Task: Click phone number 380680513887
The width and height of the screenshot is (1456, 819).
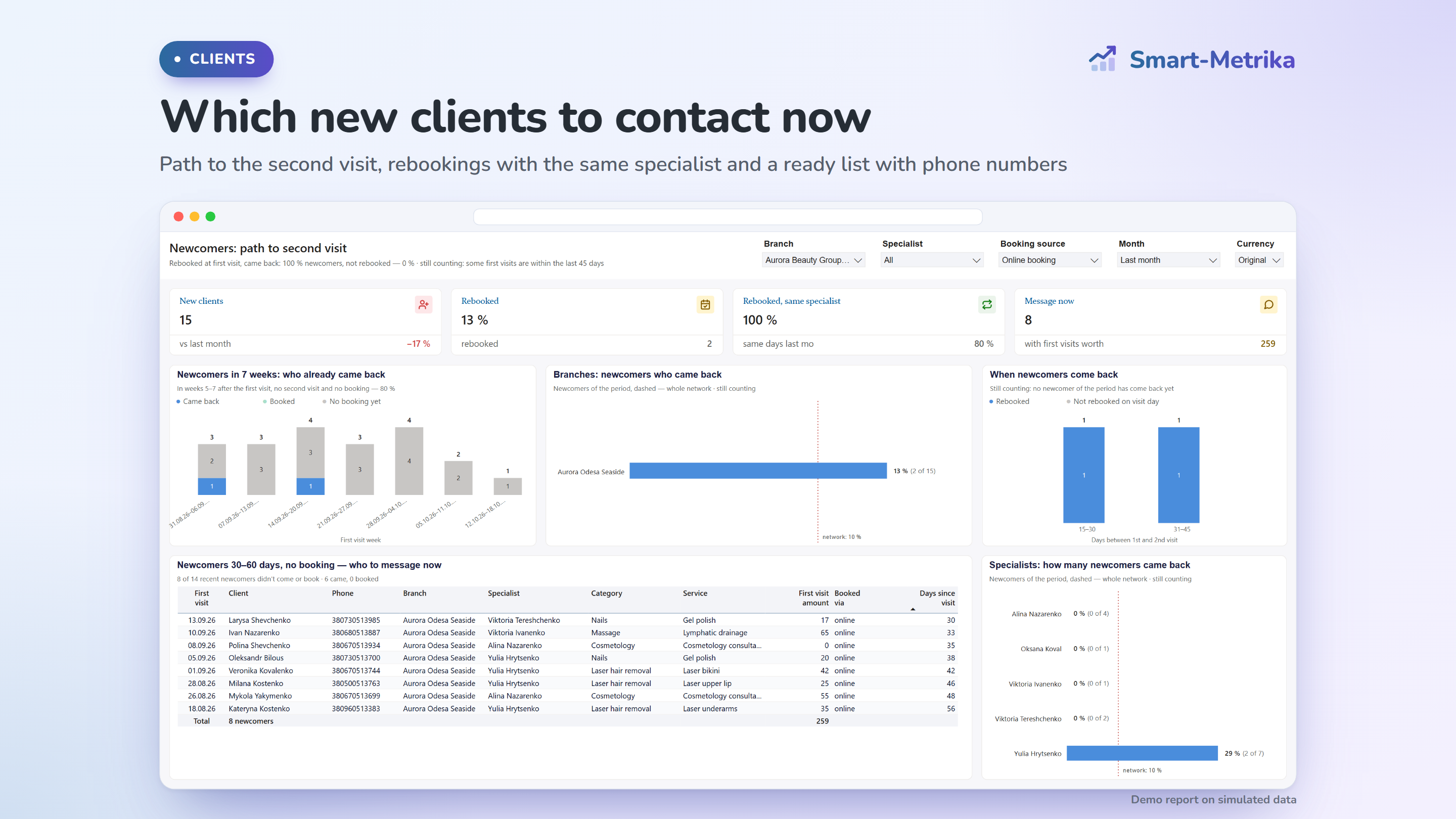Action: pos(355,632)
